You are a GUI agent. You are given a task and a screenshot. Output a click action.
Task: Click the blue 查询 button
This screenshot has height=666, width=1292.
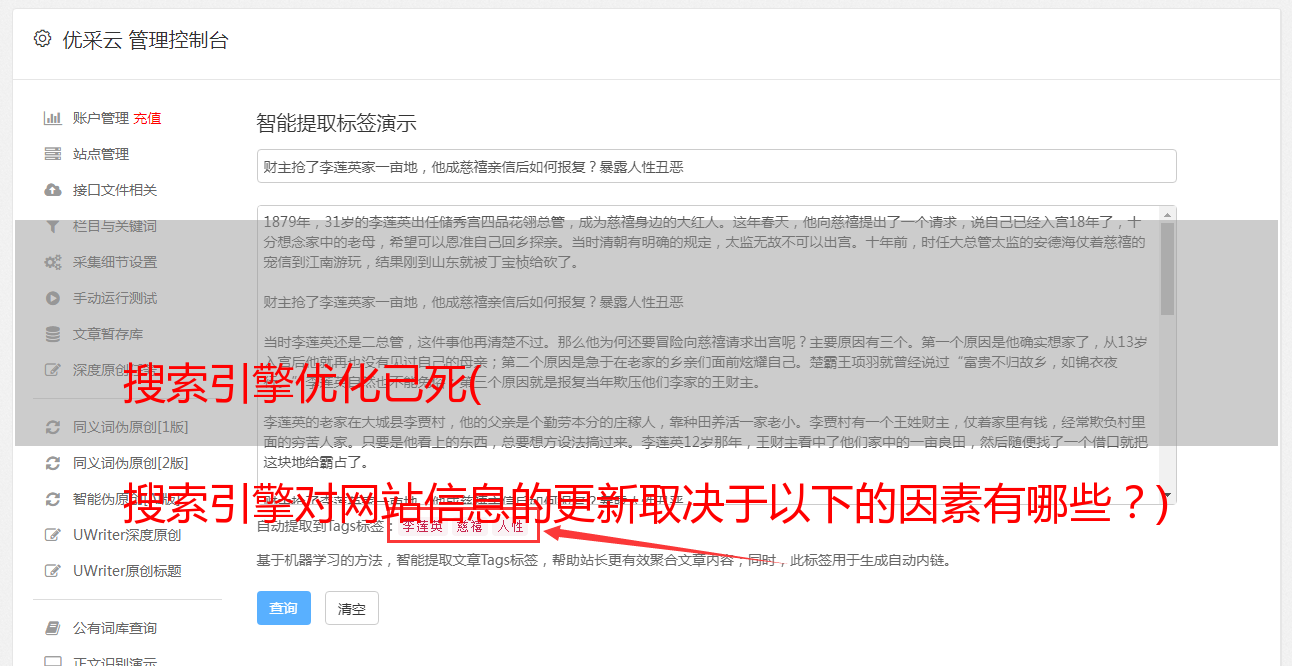pyautogui.click(x=284, y=608)
